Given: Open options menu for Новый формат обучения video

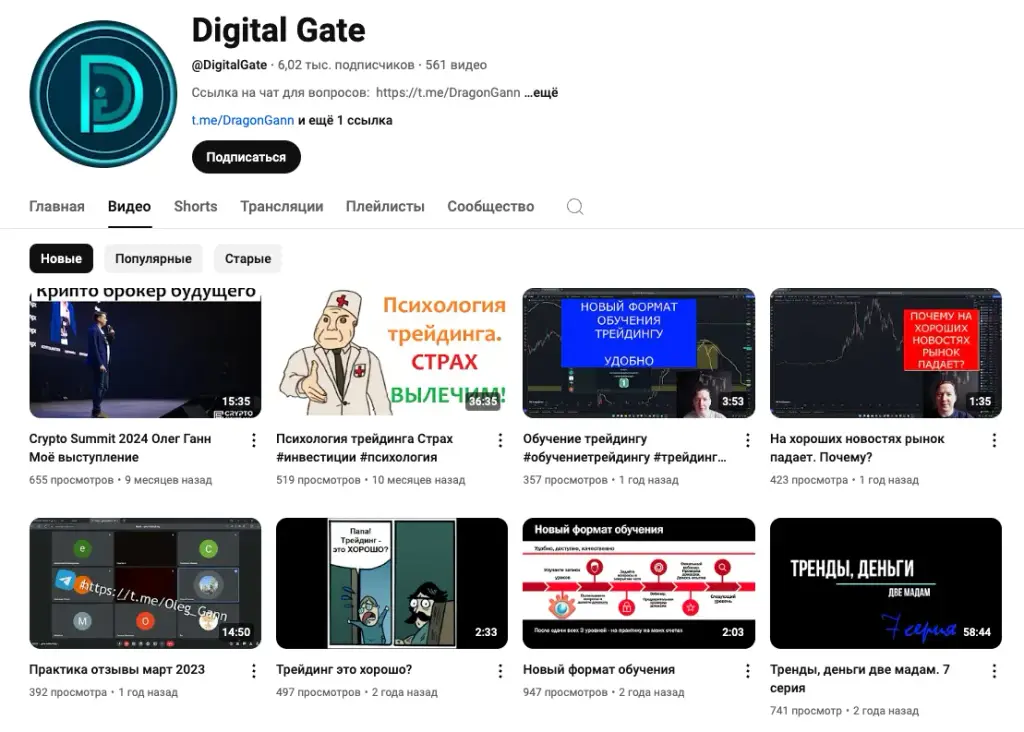Looking at the screenshot, I should (x=747, y=671).
